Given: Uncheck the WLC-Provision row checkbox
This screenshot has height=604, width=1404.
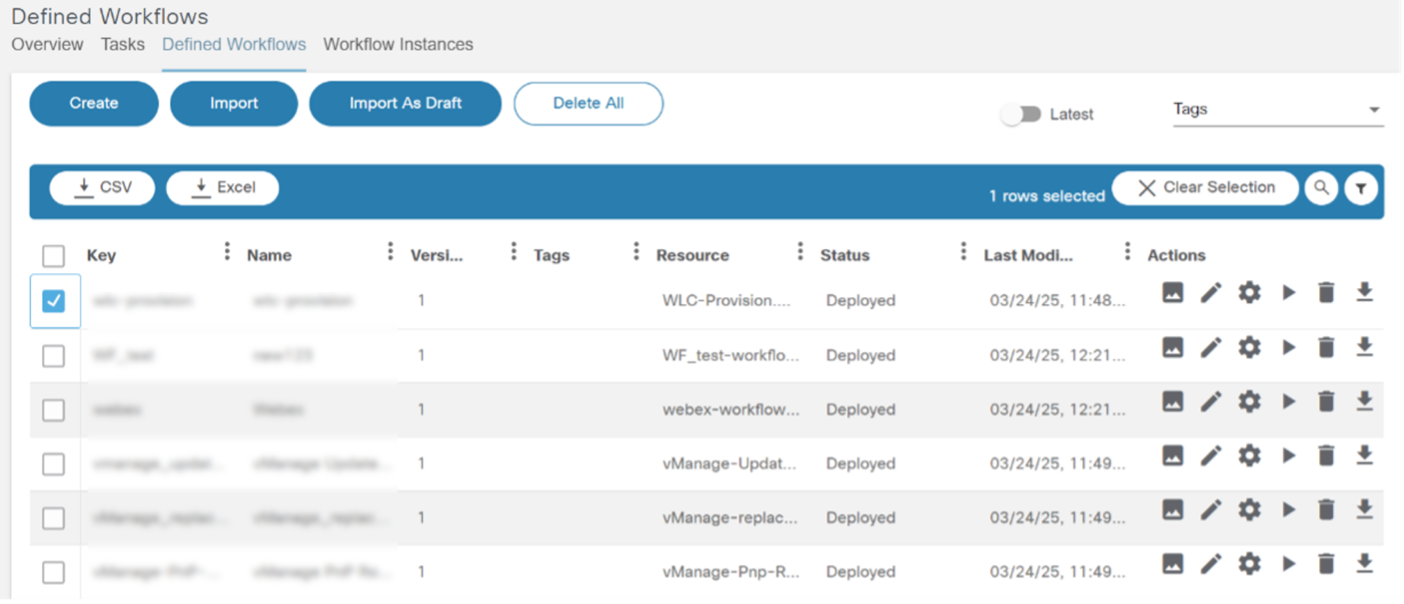Looking at the screenshot, I should coord(54,301).
